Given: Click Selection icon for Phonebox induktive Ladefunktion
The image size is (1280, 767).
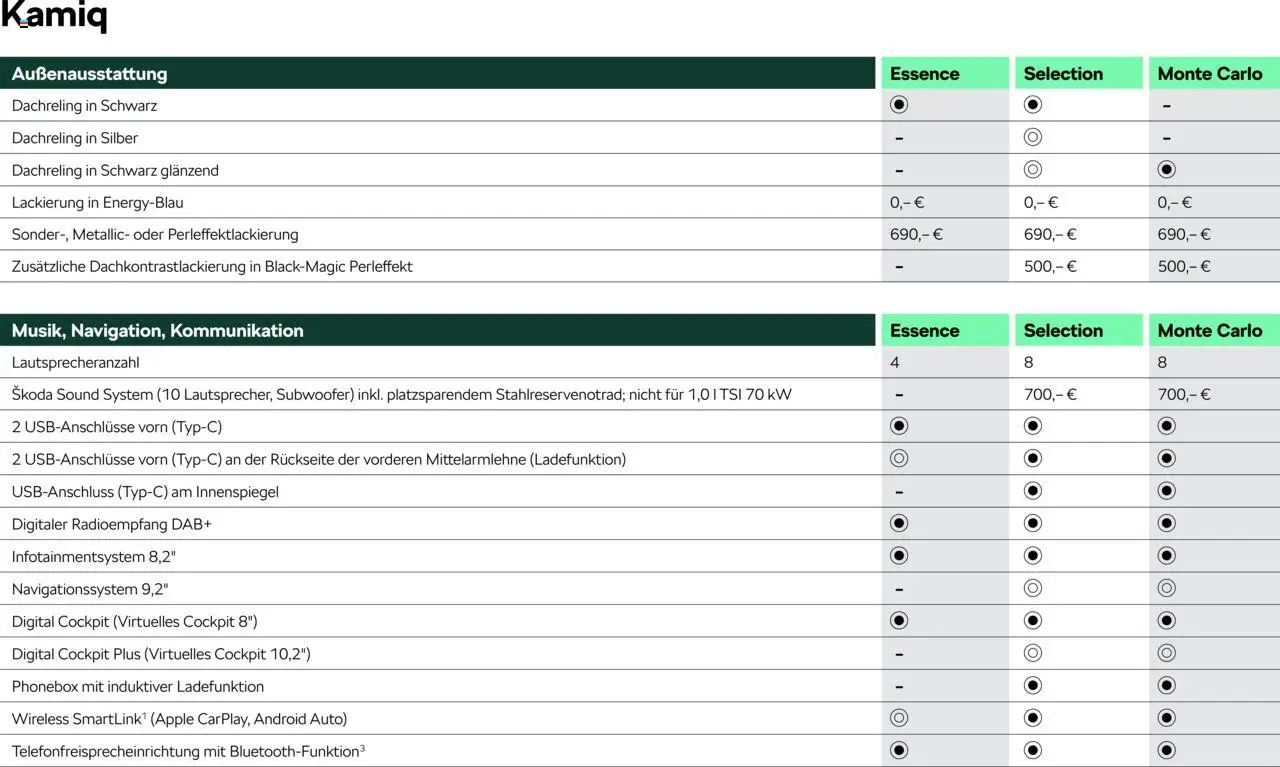Looking at the screenshot, I should 1033,686.
